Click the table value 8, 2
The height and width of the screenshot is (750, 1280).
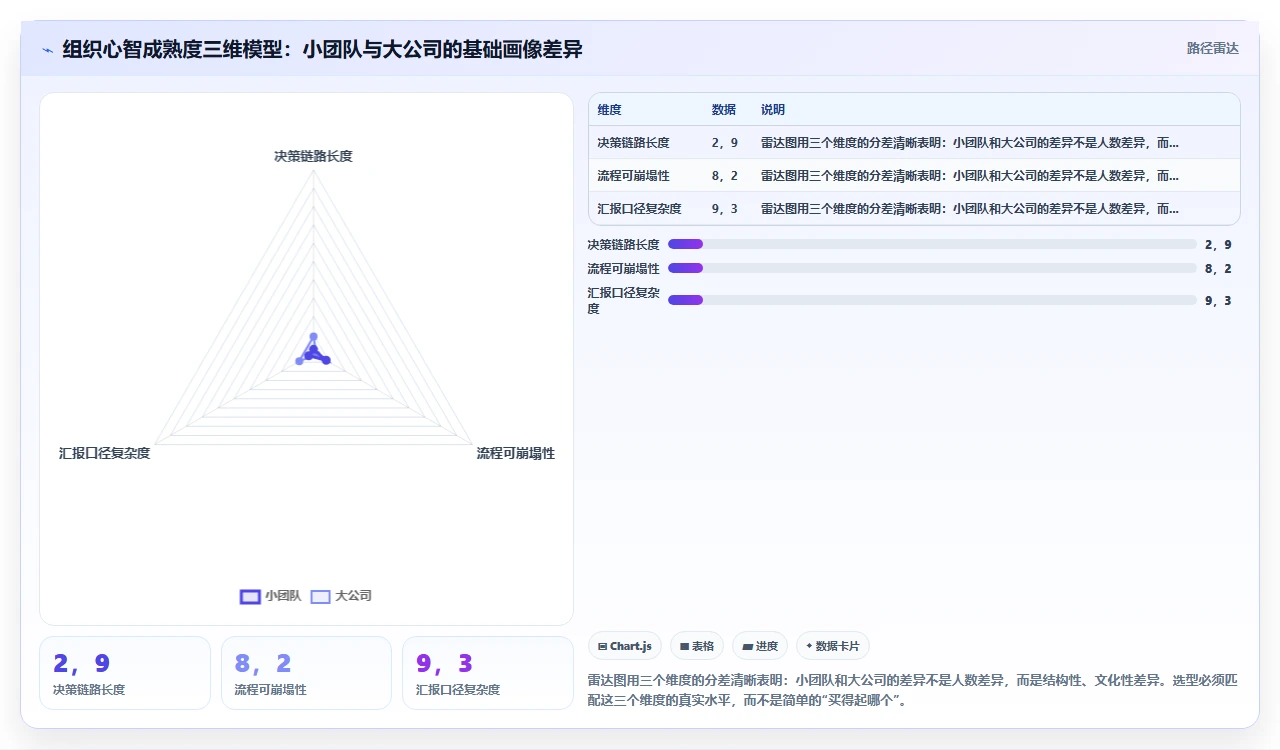pos(725,176)
